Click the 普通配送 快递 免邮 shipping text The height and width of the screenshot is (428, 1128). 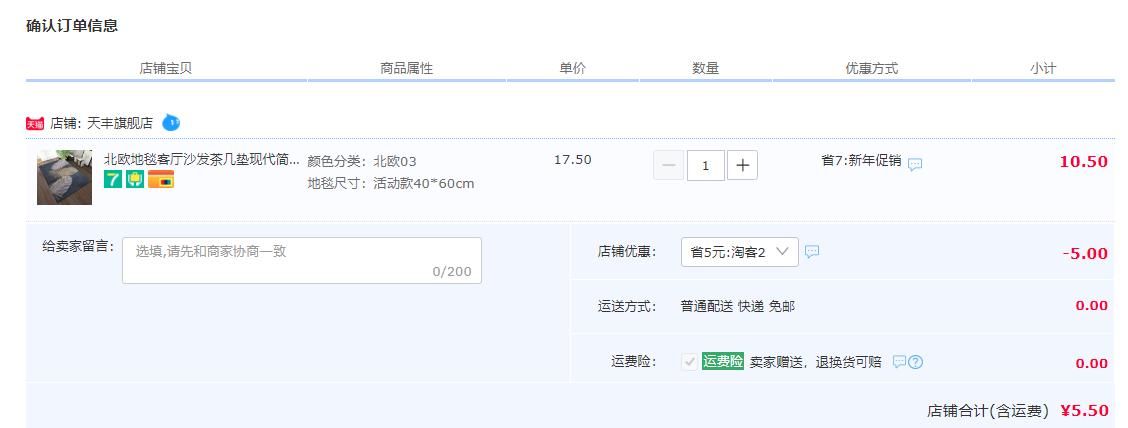tap(738, 306)
